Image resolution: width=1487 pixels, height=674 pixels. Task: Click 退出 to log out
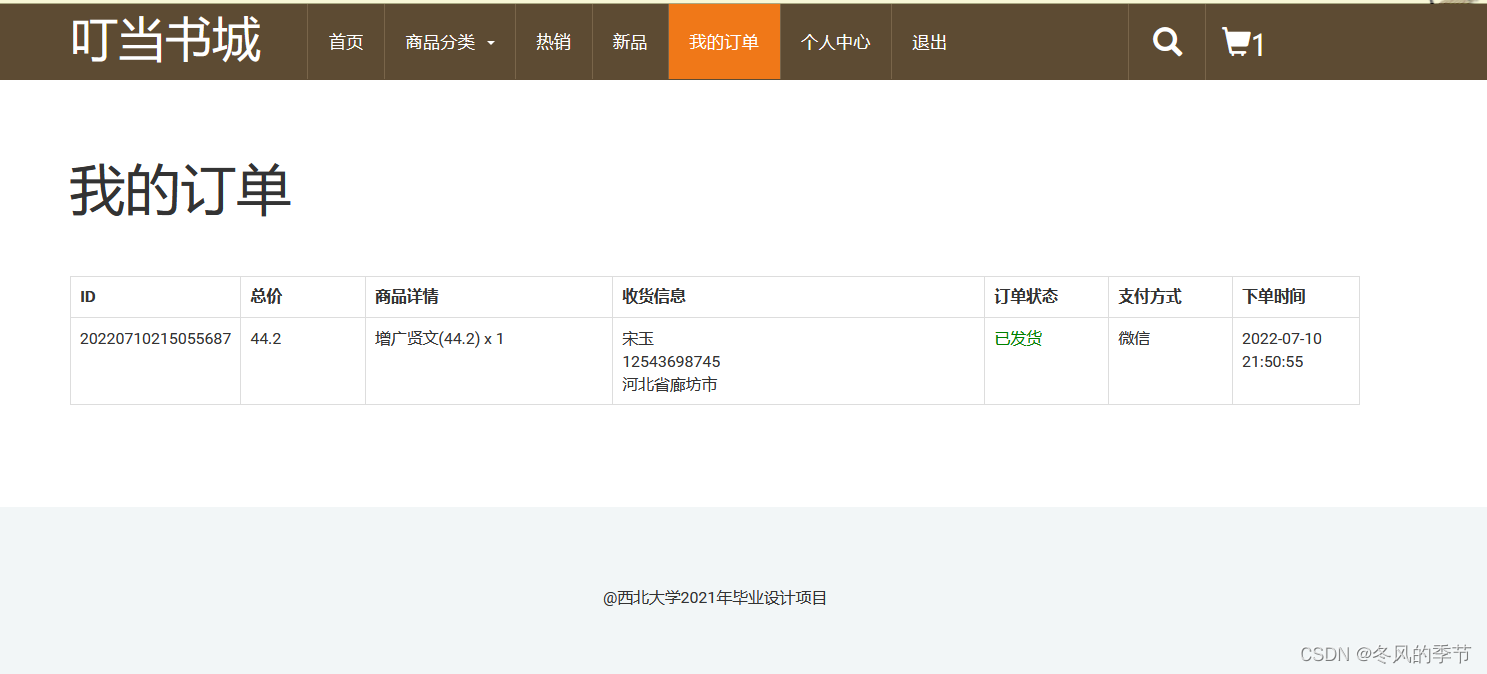click(929, 42)
